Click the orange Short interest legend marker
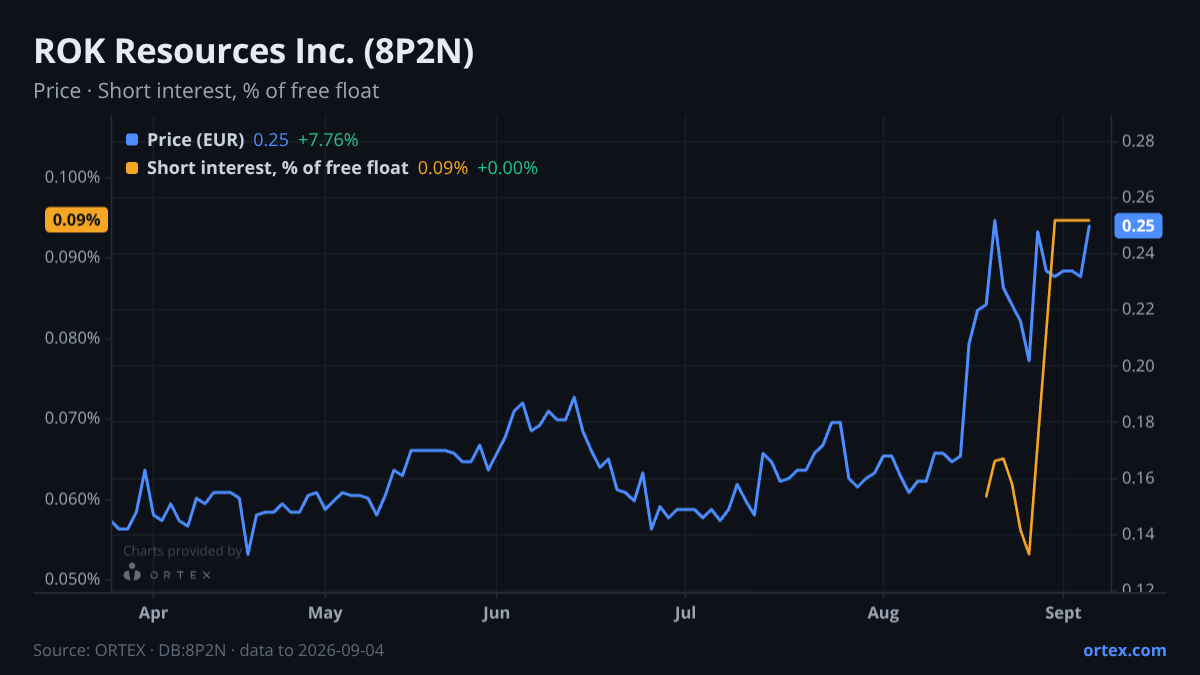The height and width of the screenshot is (675, 1200). 132,168
